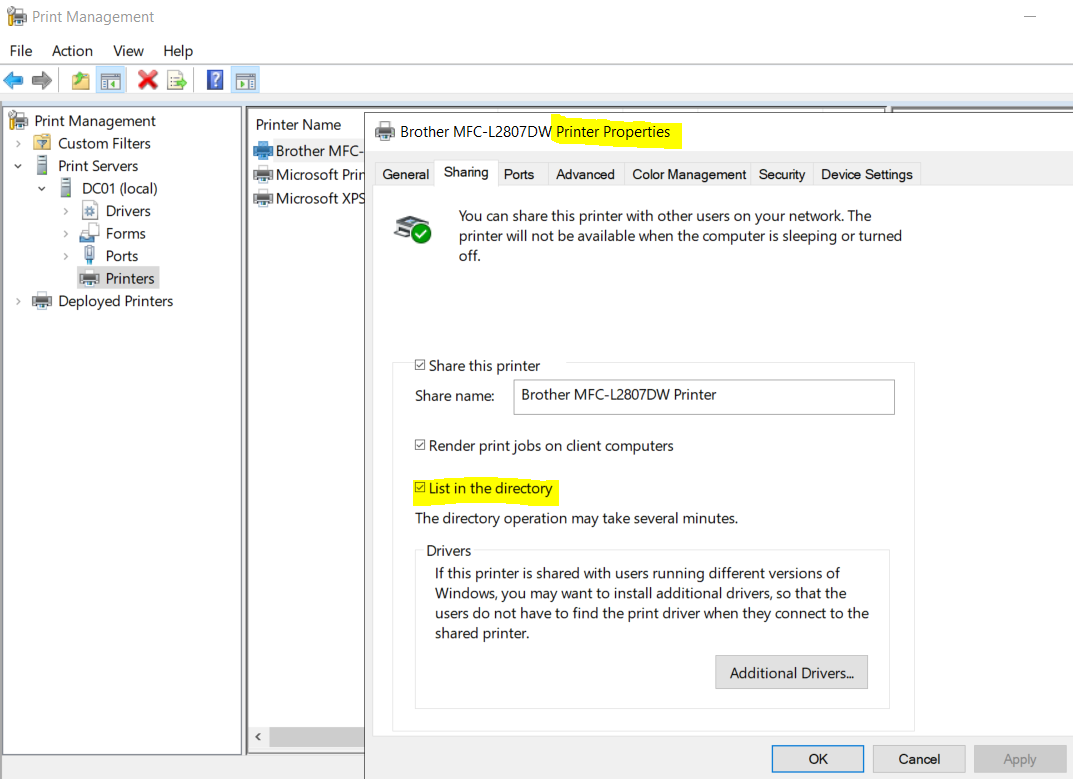Switch to the Ports tab in Properties
Viewport: 1073px width, 779px height.
[x=519, y=175]
